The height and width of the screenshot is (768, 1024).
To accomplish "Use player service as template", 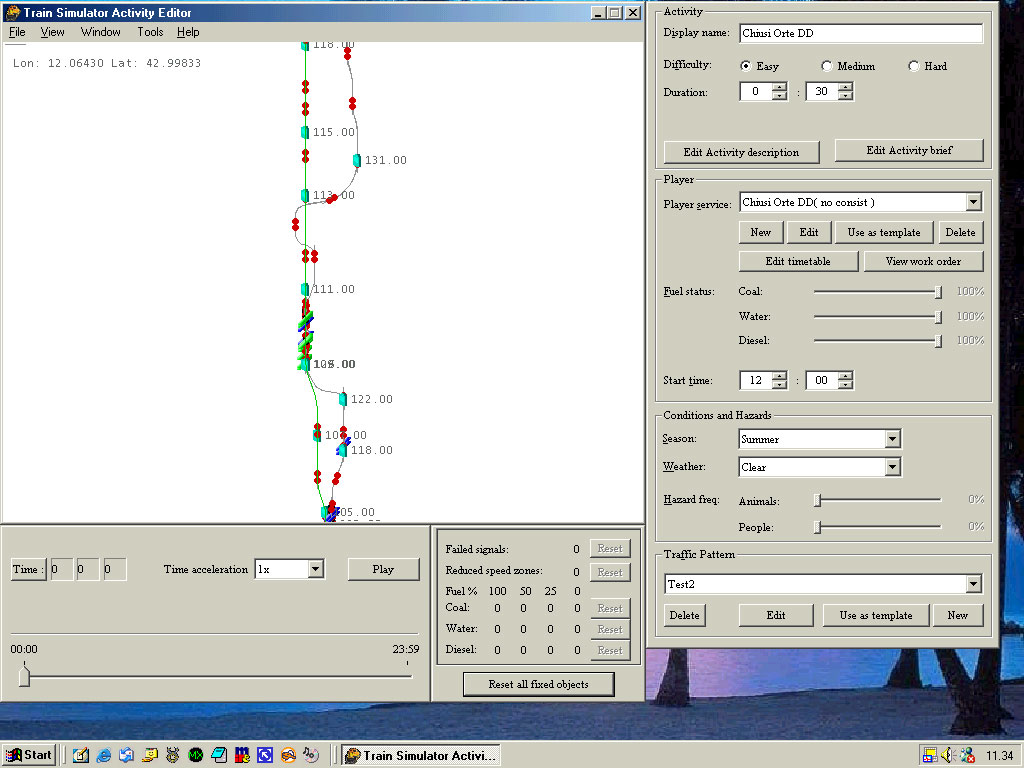I will (884, 232).
